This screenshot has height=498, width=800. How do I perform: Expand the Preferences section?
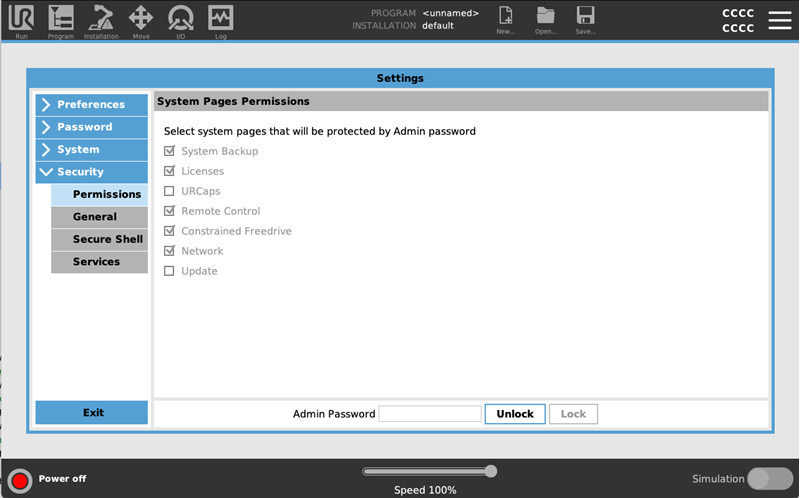pos(92,105)
